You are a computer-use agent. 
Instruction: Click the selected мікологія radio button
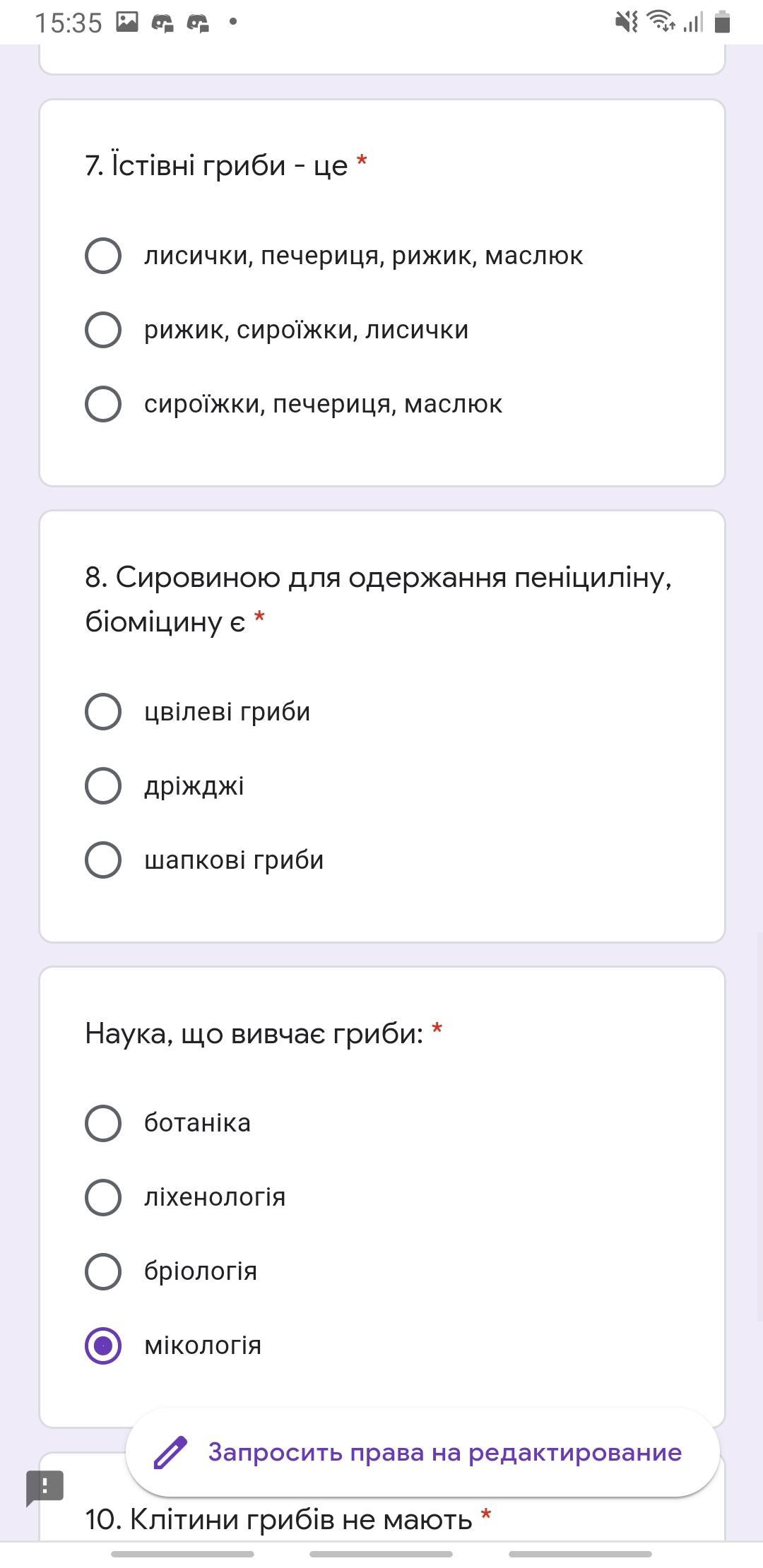coord(103,1346)
